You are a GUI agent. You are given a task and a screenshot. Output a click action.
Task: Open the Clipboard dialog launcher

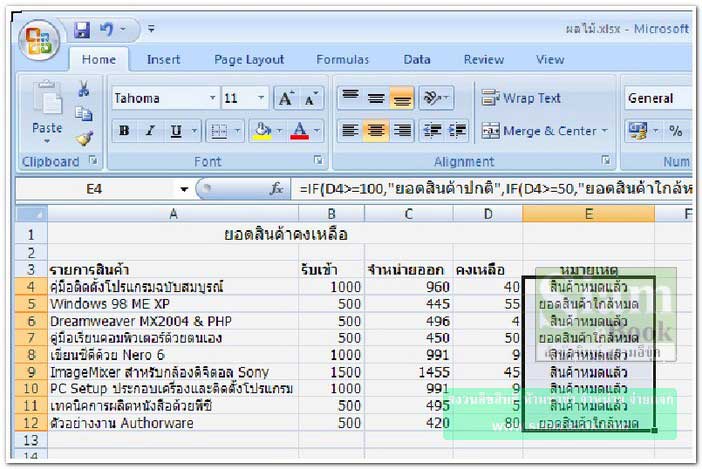click(93, 160)
